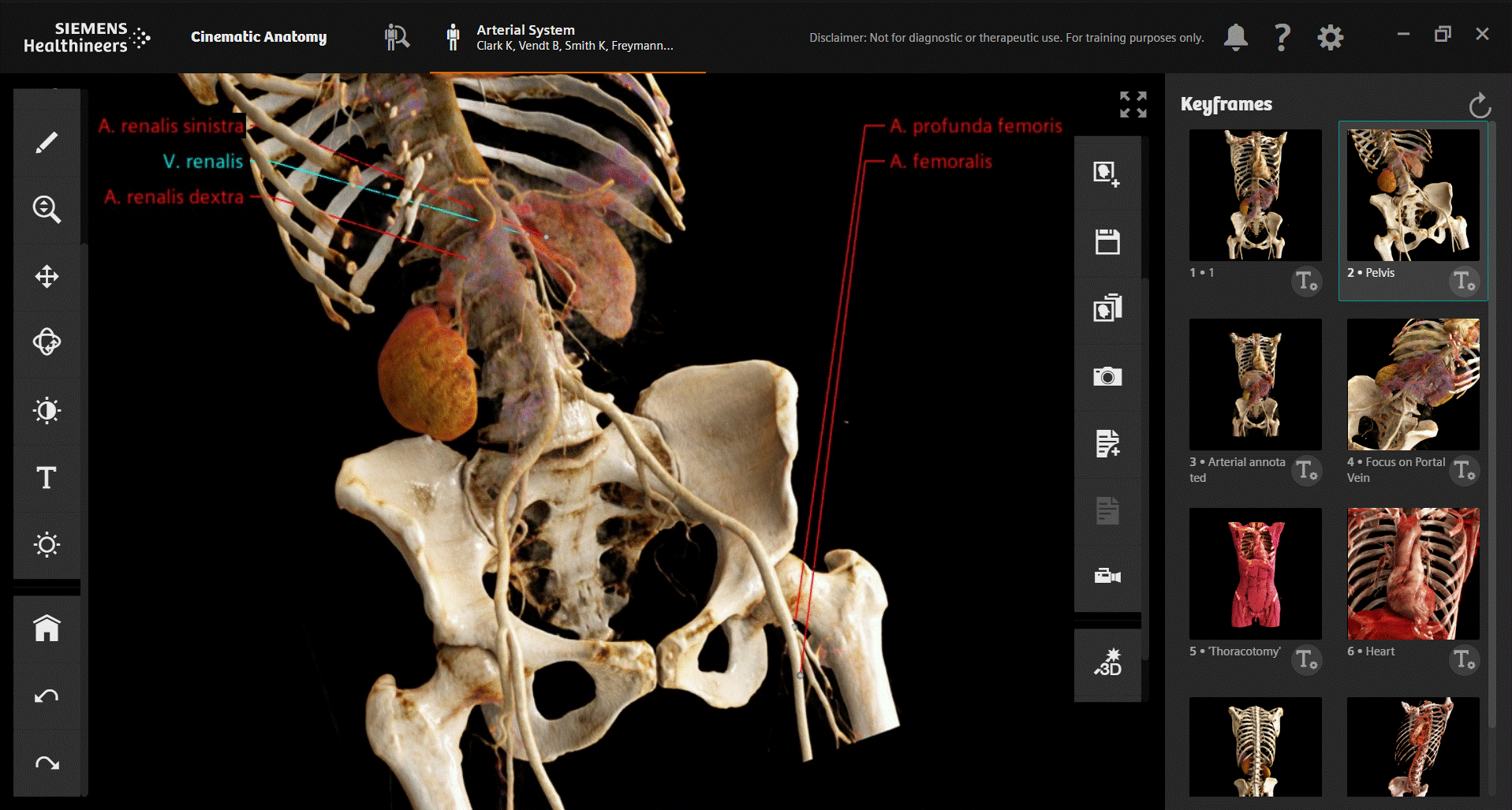
Task: Reset keyframes with refresh arrow
Action: click(x=1480, y=105)
